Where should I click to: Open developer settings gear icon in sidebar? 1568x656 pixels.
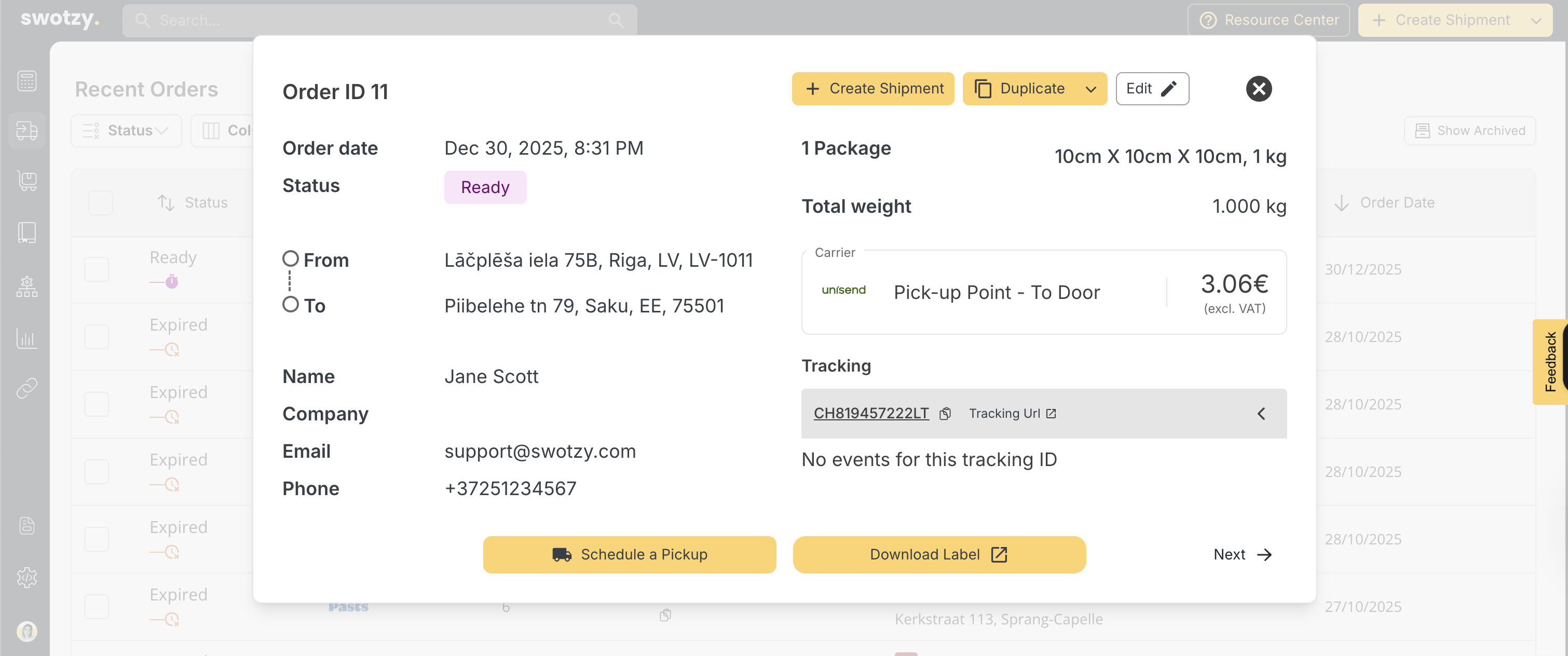[x=26, y=578]
